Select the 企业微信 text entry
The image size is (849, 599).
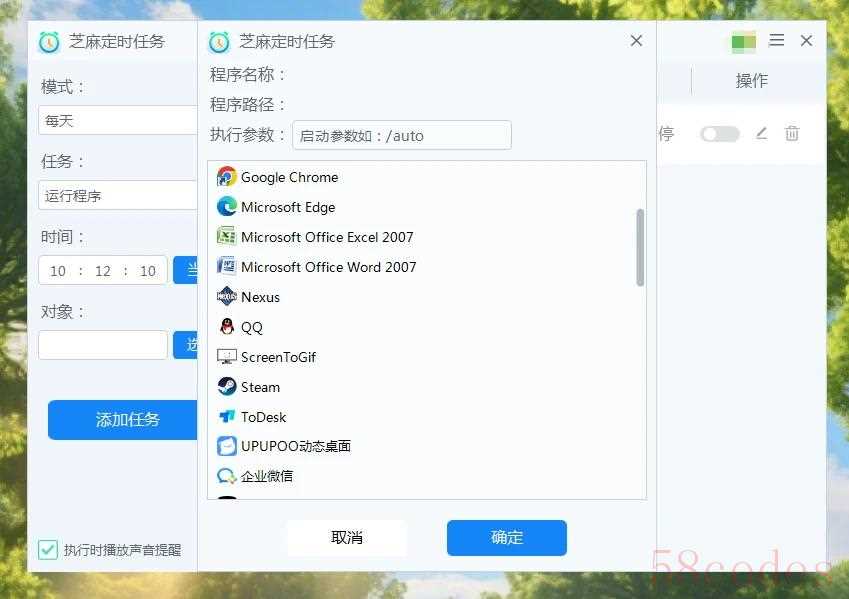click(267, 476)
